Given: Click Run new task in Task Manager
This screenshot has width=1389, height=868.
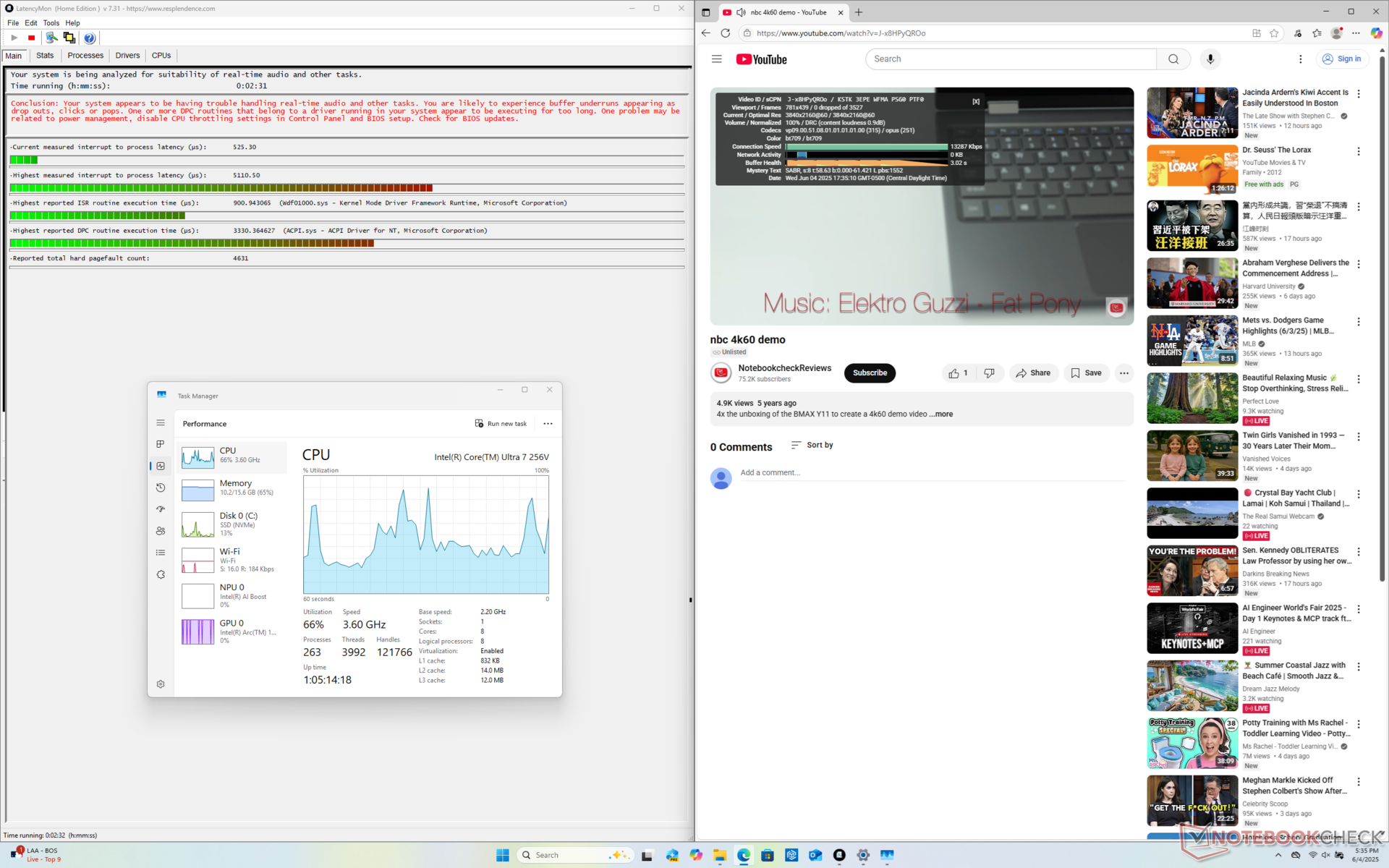Looking at the screenshot, I should point(501,424).
